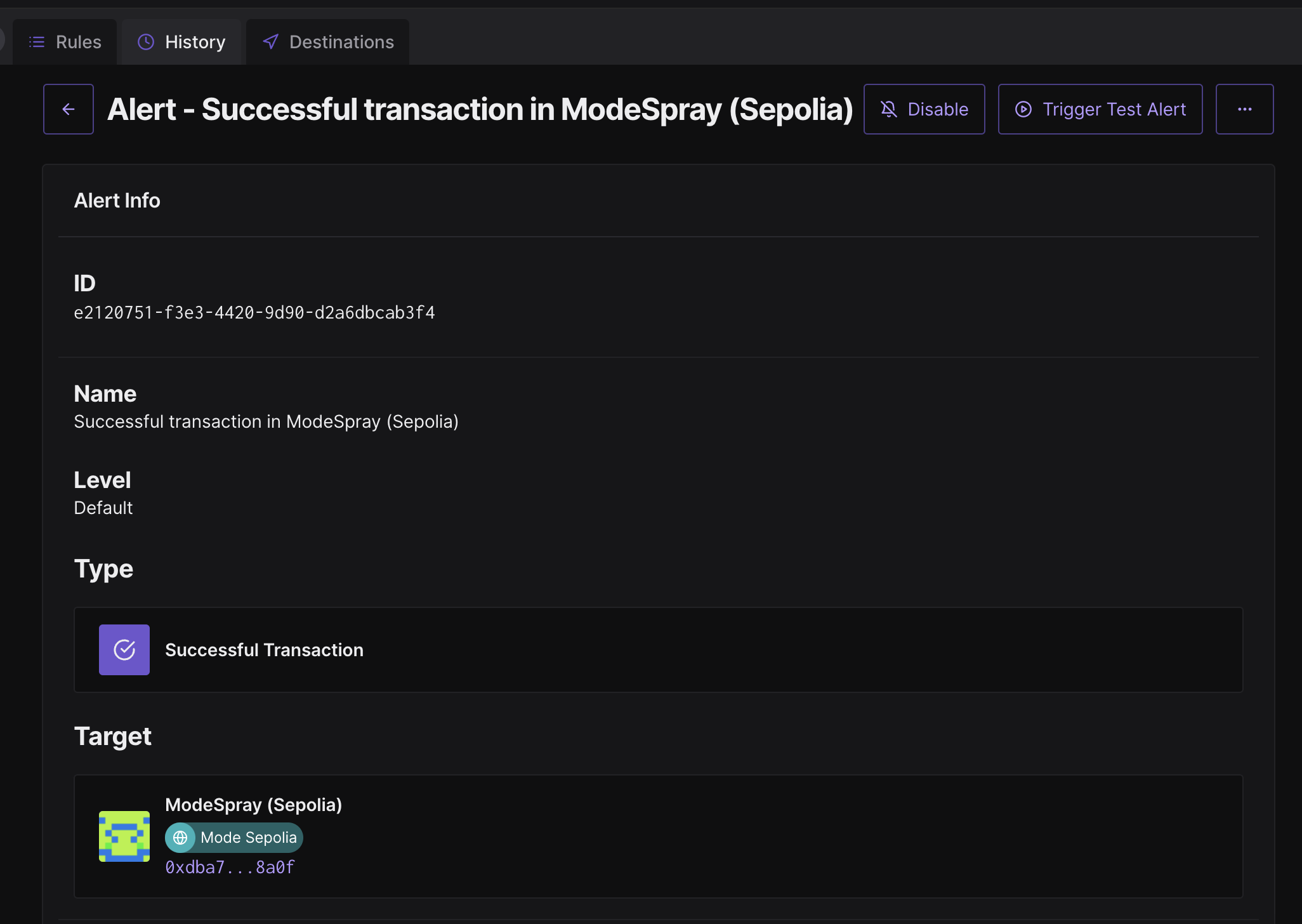Disable this alert

(924, 109)
